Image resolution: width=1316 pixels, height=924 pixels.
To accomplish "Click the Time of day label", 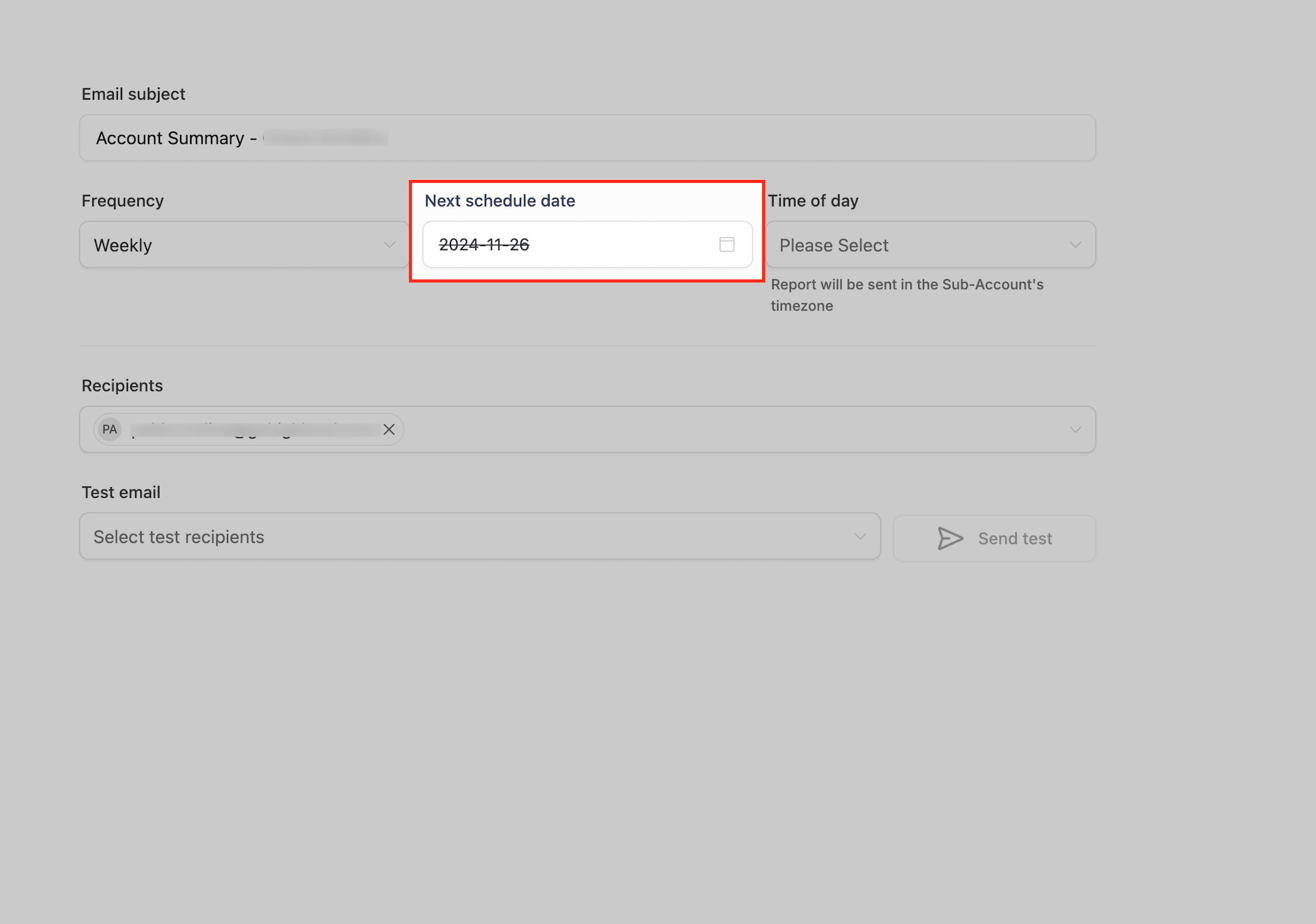I will click(813, 201).
